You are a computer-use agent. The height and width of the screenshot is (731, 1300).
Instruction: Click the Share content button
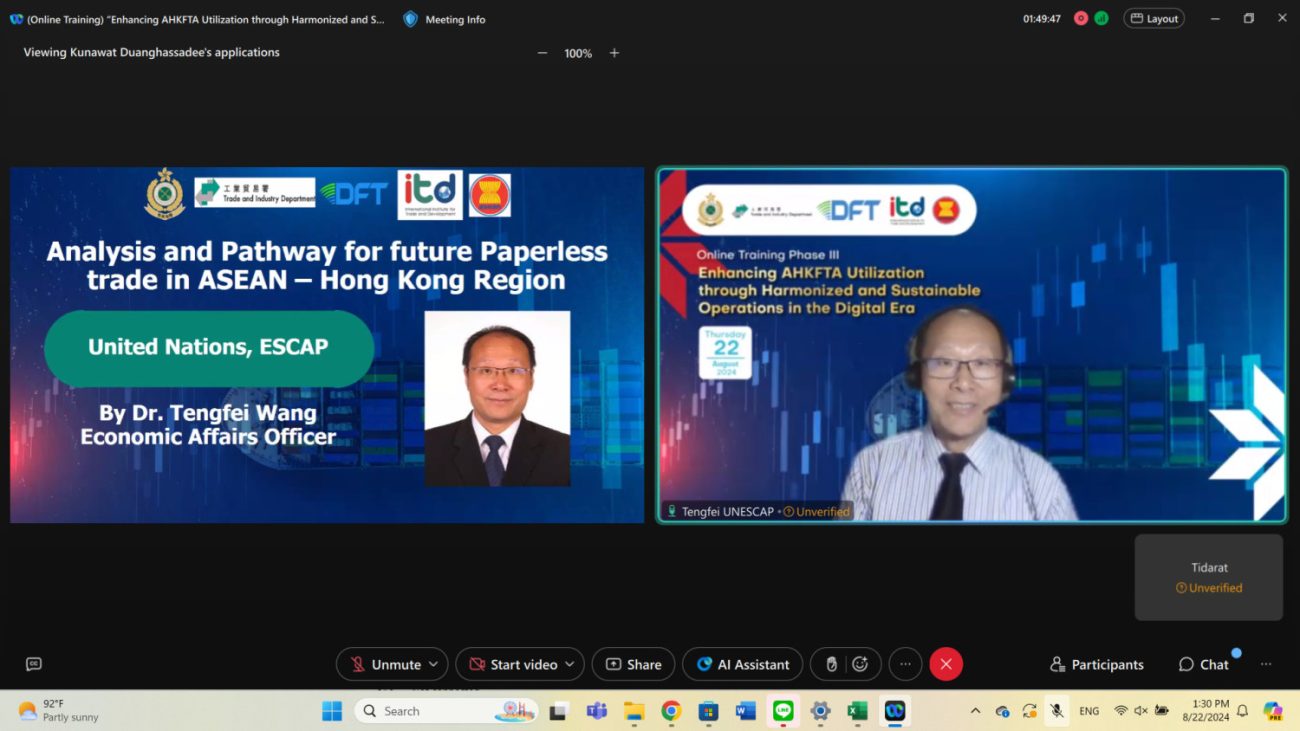634,664
